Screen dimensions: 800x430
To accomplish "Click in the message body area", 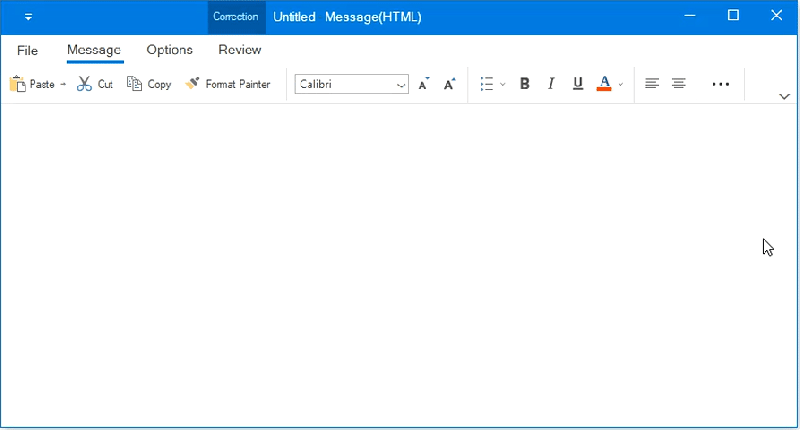I will click(398, 265).
